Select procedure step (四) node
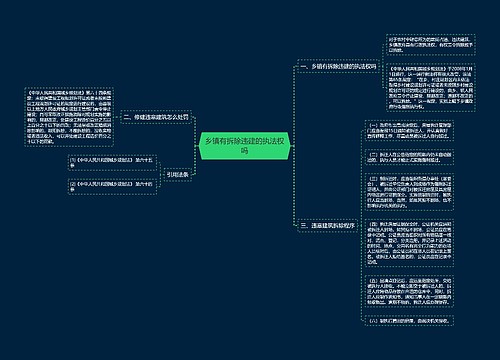This screenshot has height=360, width=500. pos(409,243)
